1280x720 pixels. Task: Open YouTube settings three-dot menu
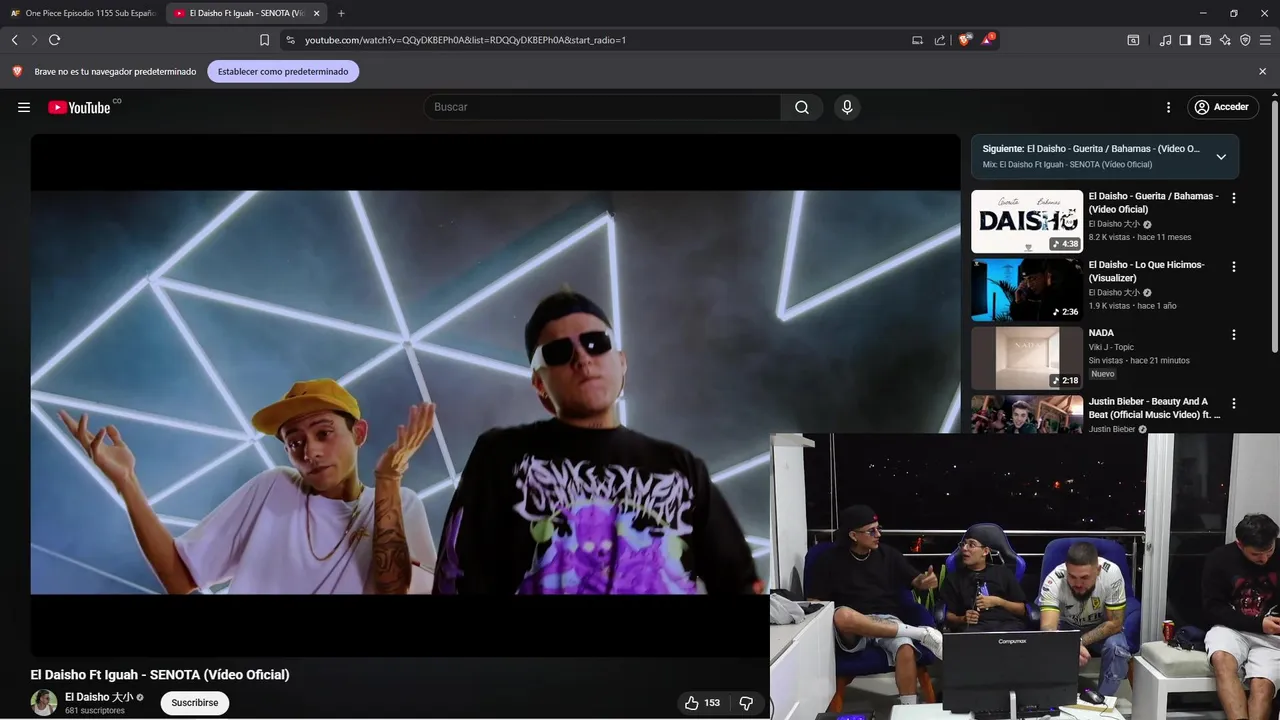[x=1168, y=107]
